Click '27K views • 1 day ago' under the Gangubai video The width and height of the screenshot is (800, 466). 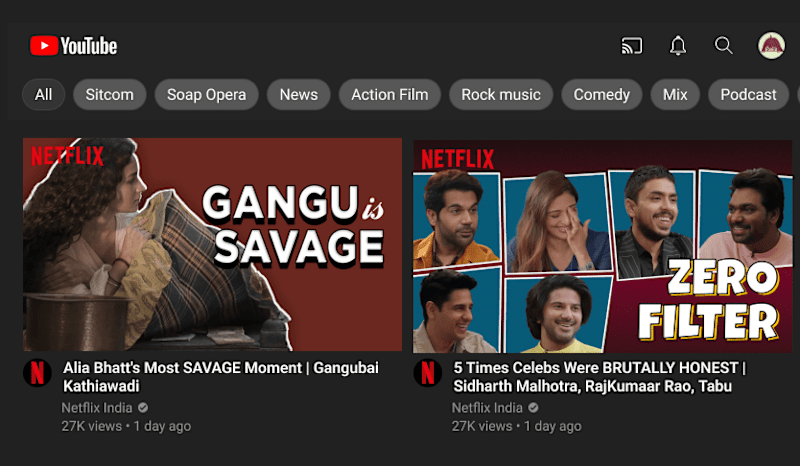126,426
